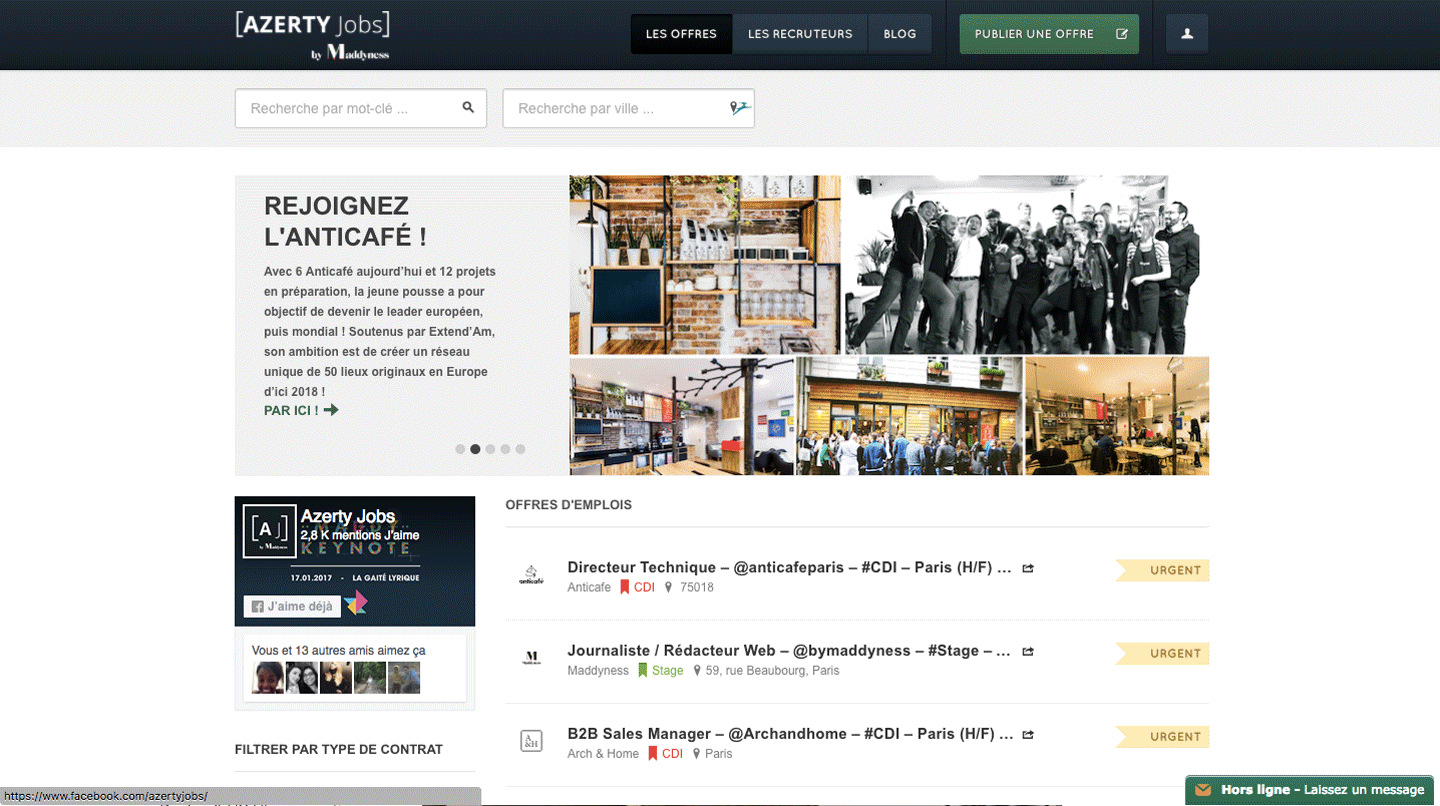Go to the Blog menu item

point(900,34)
